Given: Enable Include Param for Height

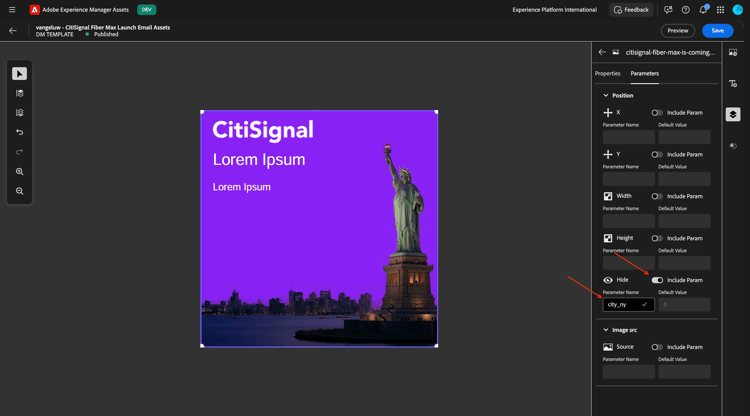Looking at the screenshot, I should point(657,238).
